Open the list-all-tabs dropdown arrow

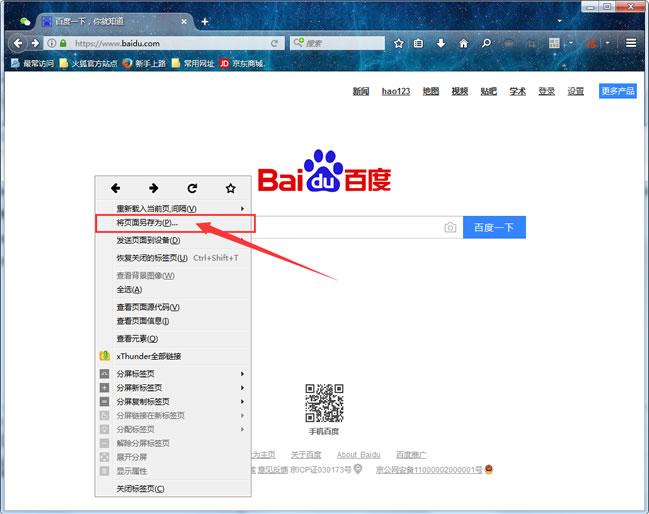point(560,21)
